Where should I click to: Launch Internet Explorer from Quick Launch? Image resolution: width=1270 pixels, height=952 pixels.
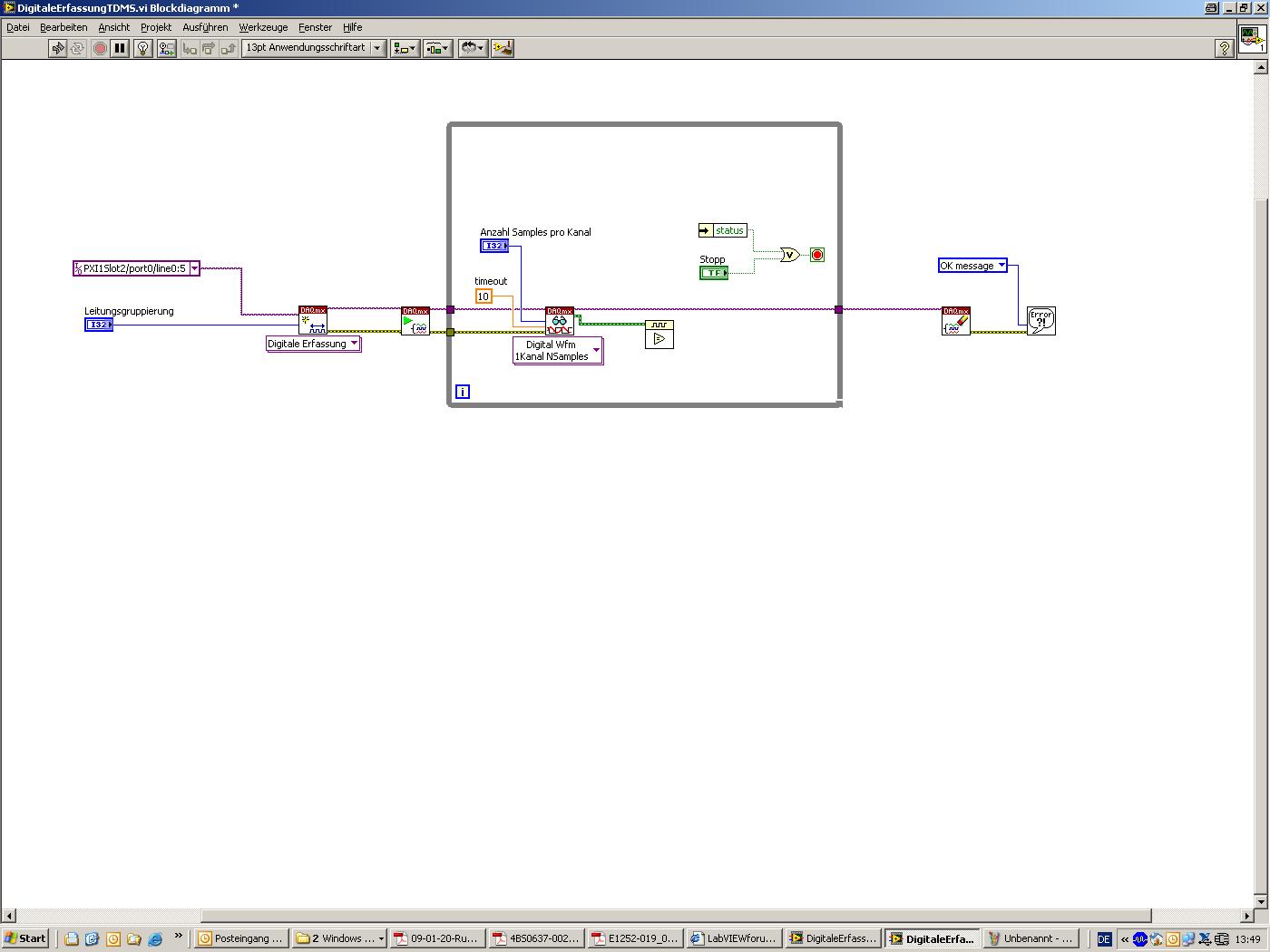coord(154,939)
